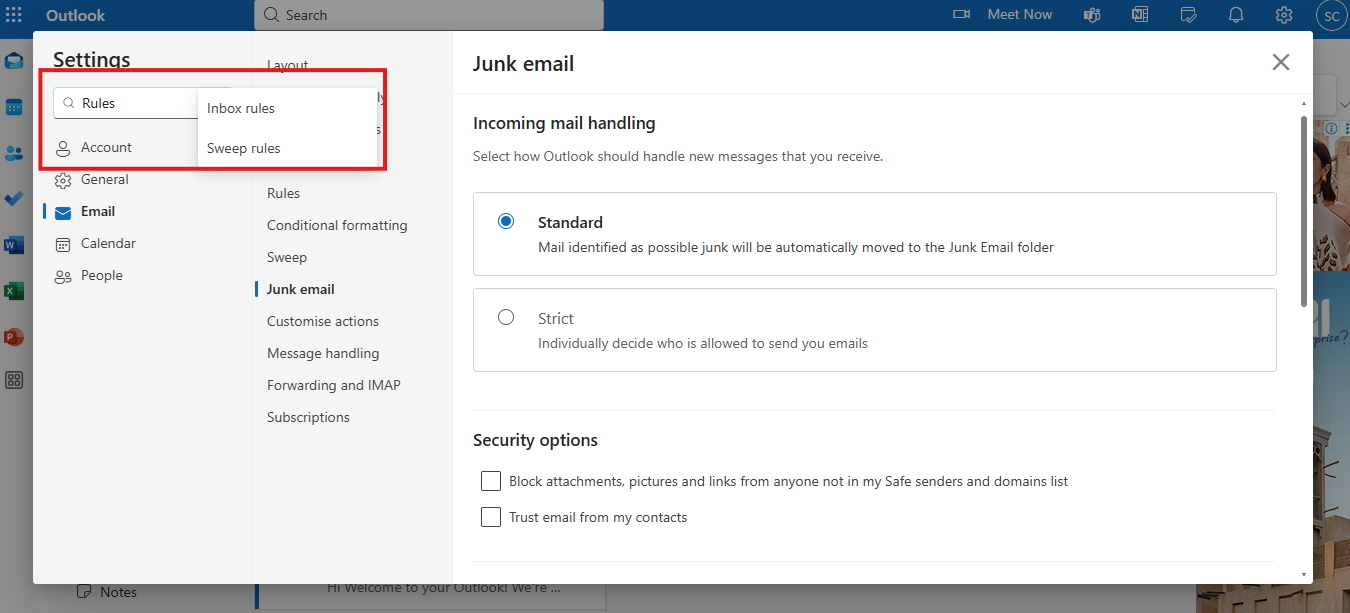
Task: Open the Rules email settings
Action: click(283, 193)
